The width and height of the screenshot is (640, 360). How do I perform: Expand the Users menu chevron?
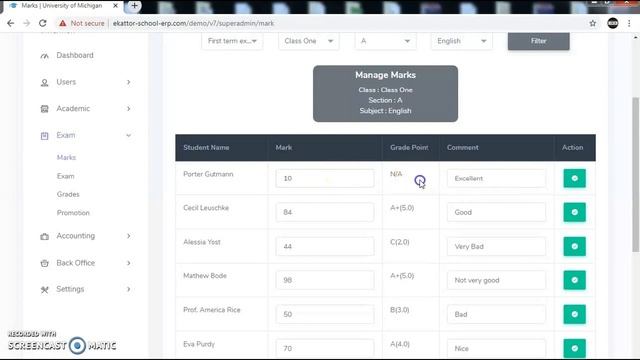(129, 82)
